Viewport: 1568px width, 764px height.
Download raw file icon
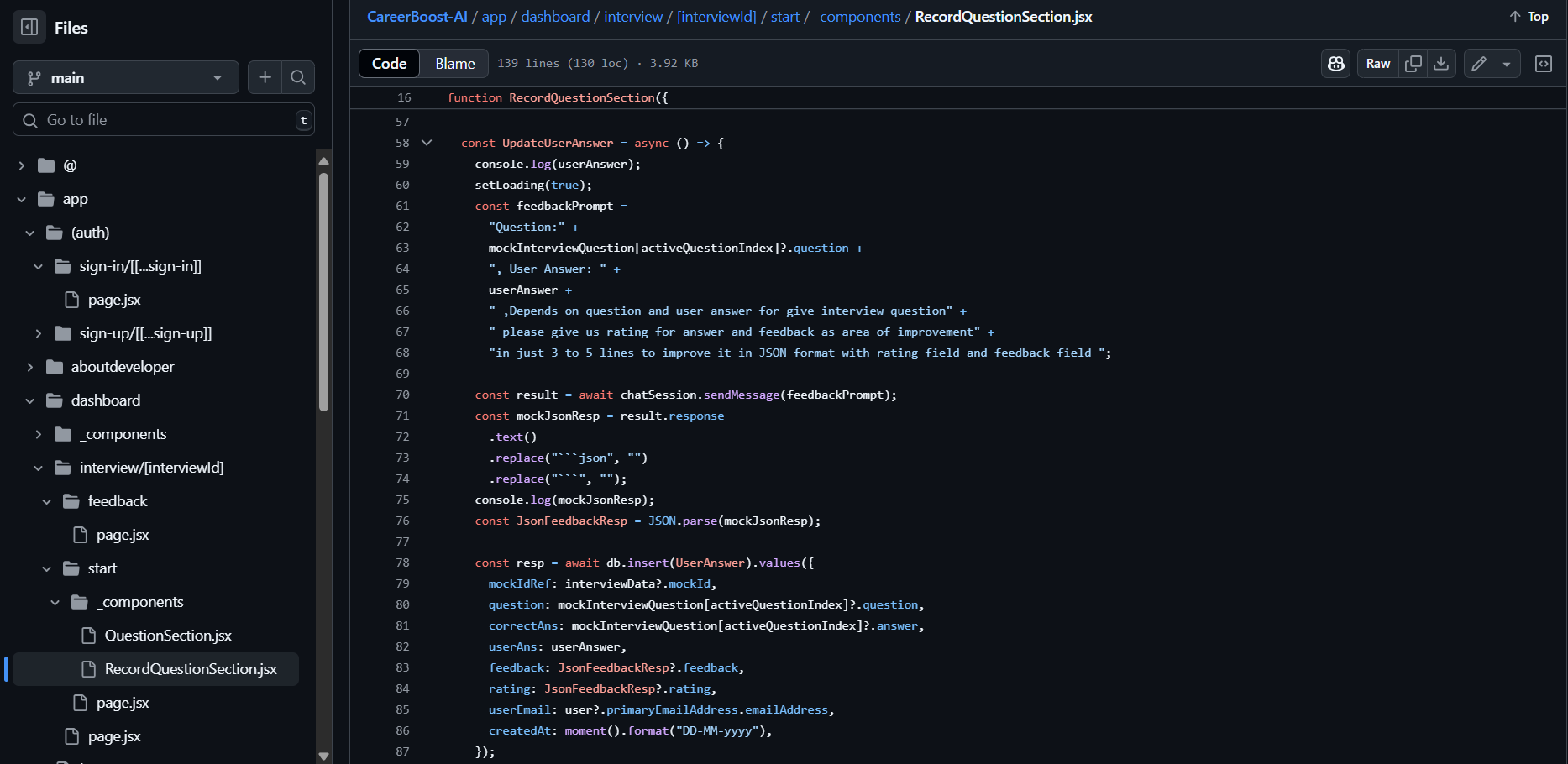click(x=1441, y=64)
